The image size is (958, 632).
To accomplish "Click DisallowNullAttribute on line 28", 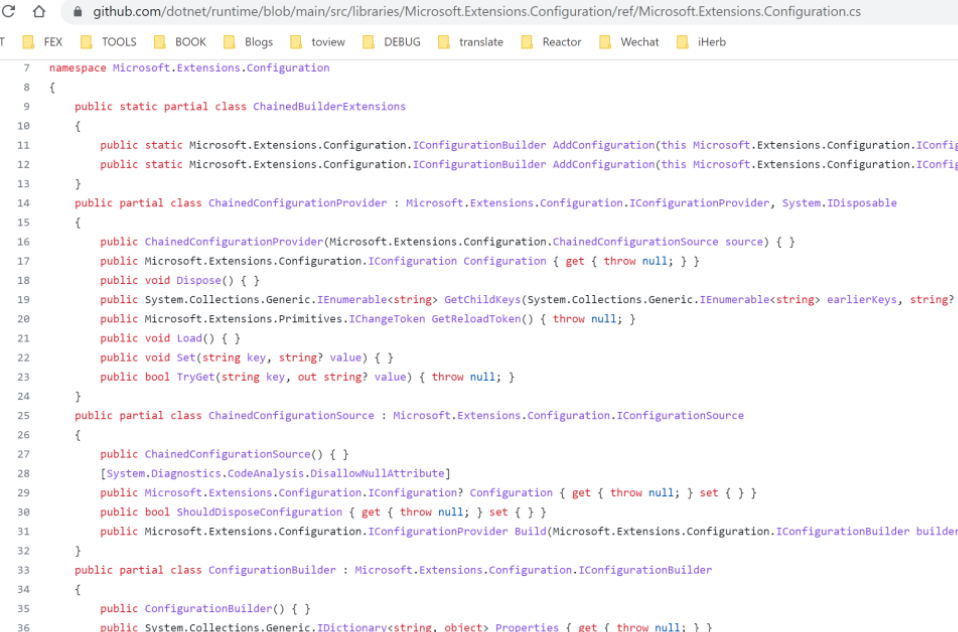I will [377, 474].
